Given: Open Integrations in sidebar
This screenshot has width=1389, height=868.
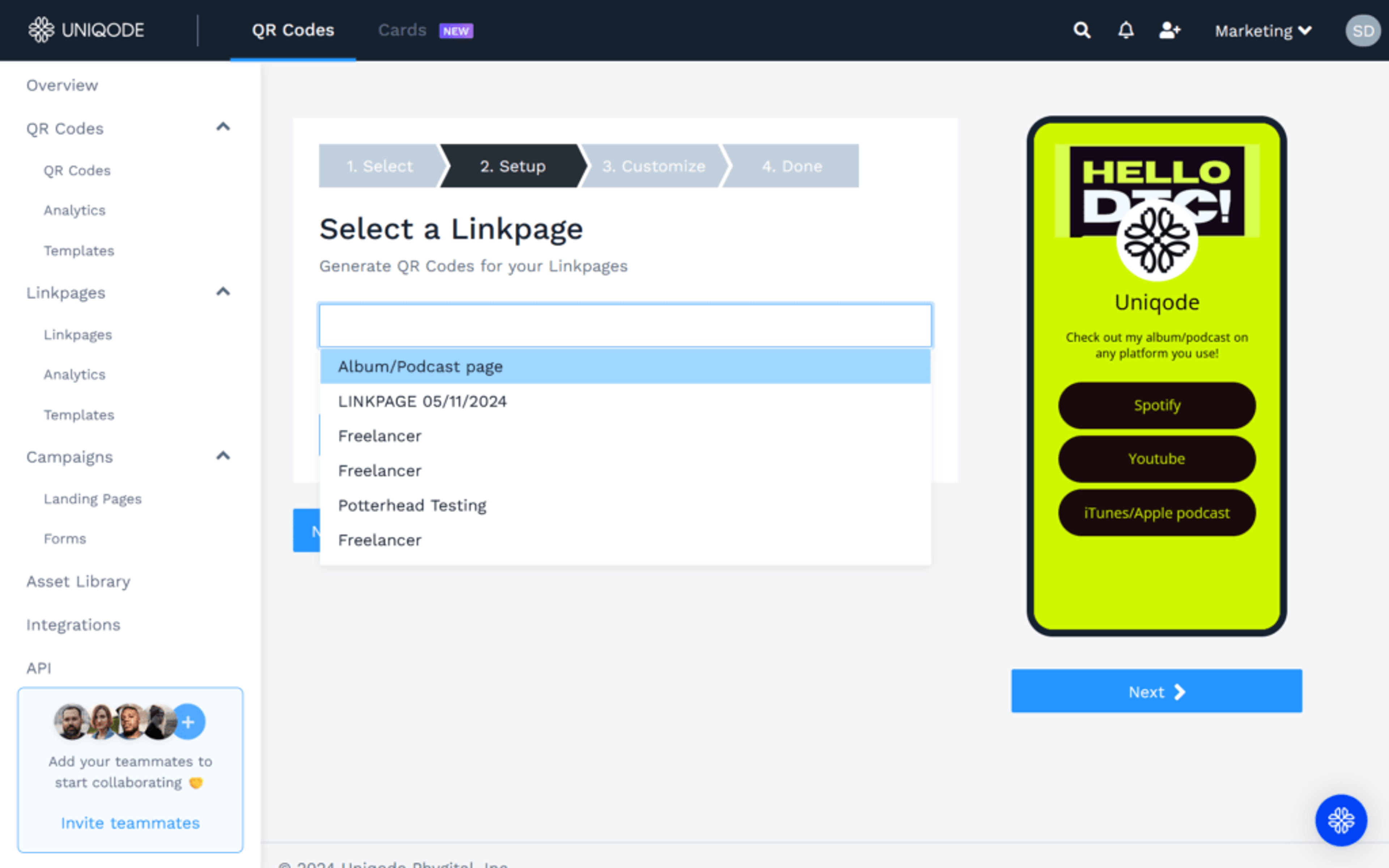Looking at the screenshot, I should 73,625.
